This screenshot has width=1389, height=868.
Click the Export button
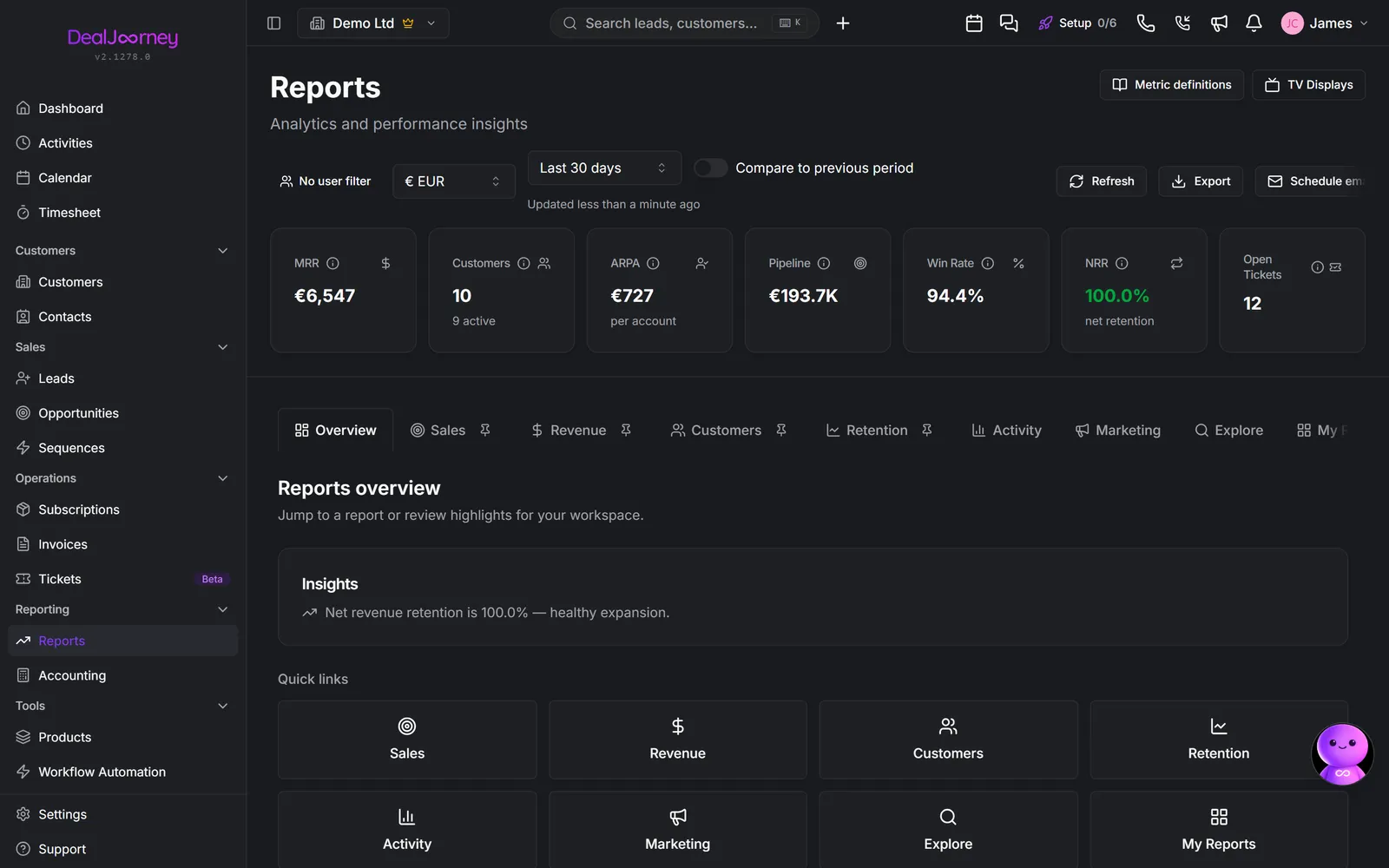pos(1201,181)
